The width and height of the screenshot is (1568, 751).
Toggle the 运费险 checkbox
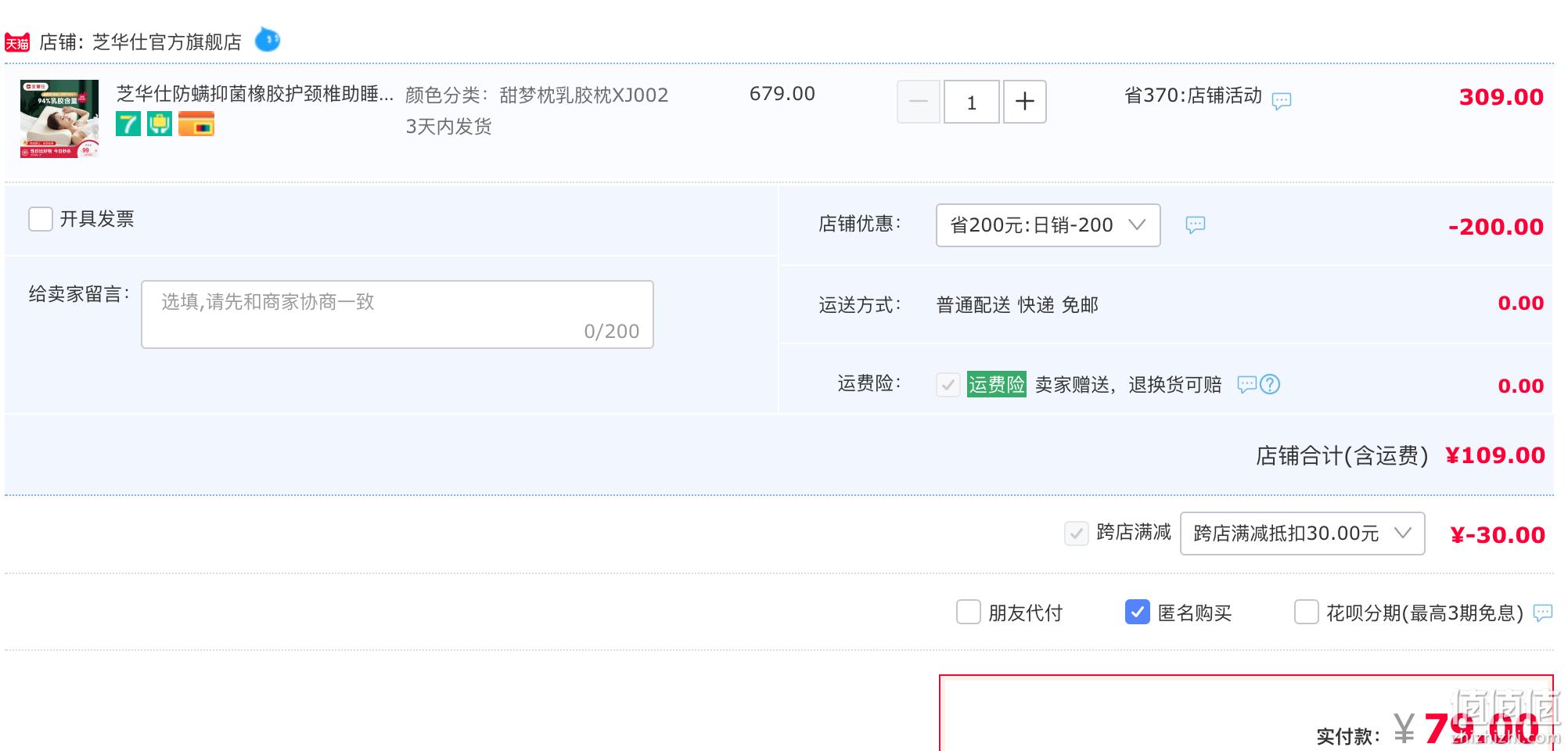[948, 384]
